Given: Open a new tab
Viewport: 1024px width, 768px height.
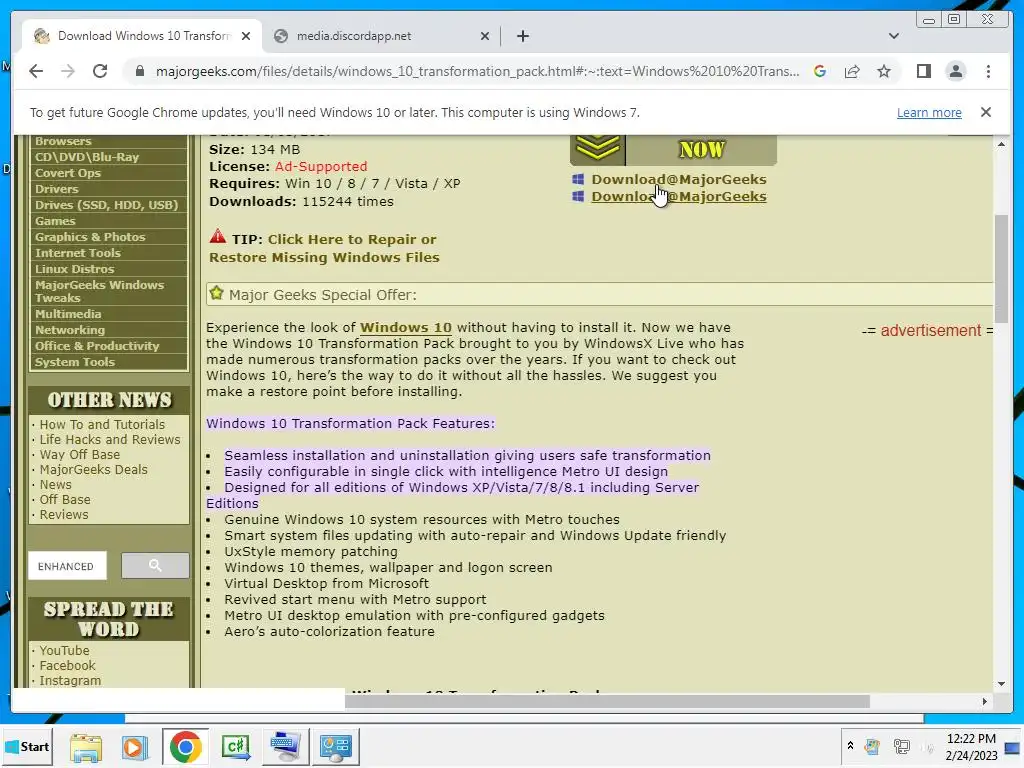Looking at the screenshot, I should (x=522, y=36).
